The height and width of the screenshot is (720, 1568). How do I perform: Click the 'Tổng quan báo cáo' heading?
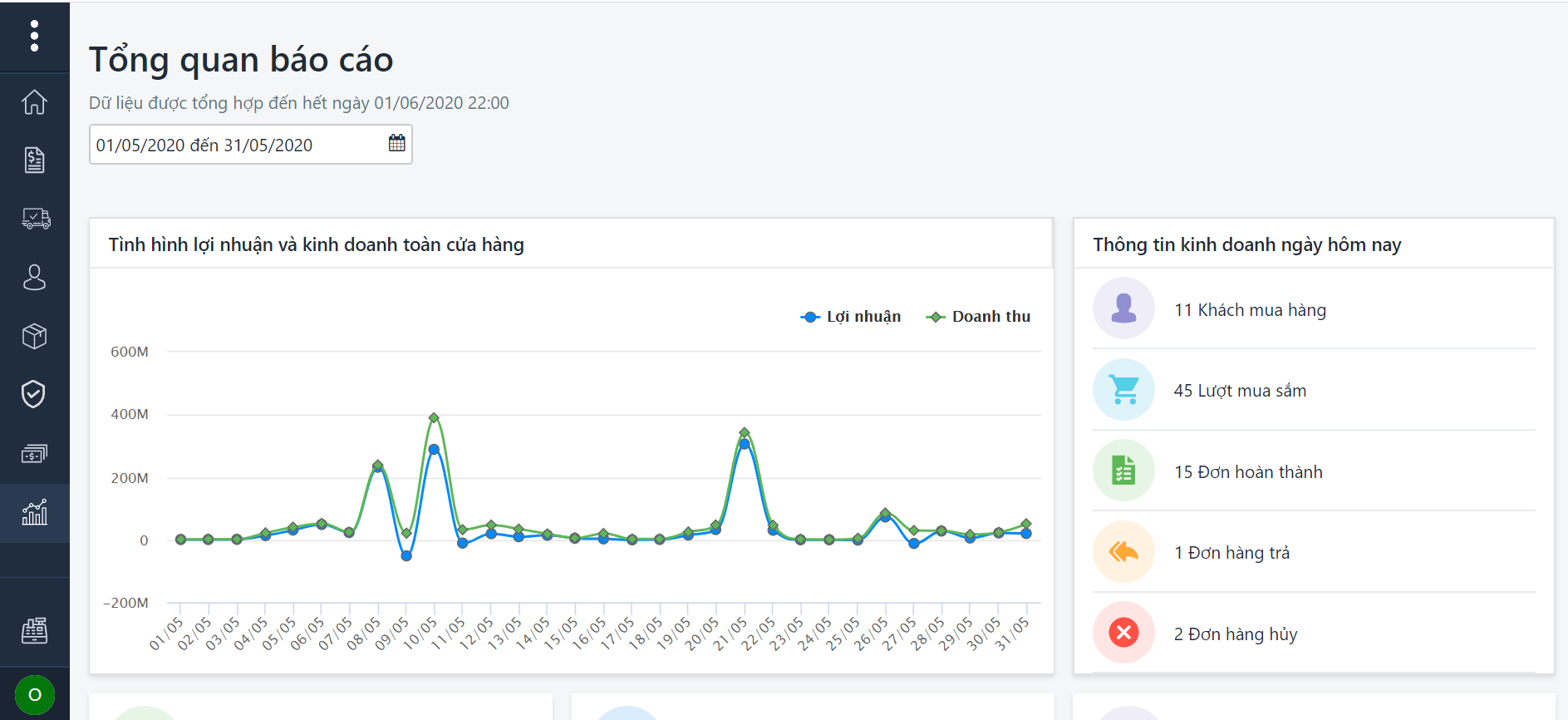241,60
